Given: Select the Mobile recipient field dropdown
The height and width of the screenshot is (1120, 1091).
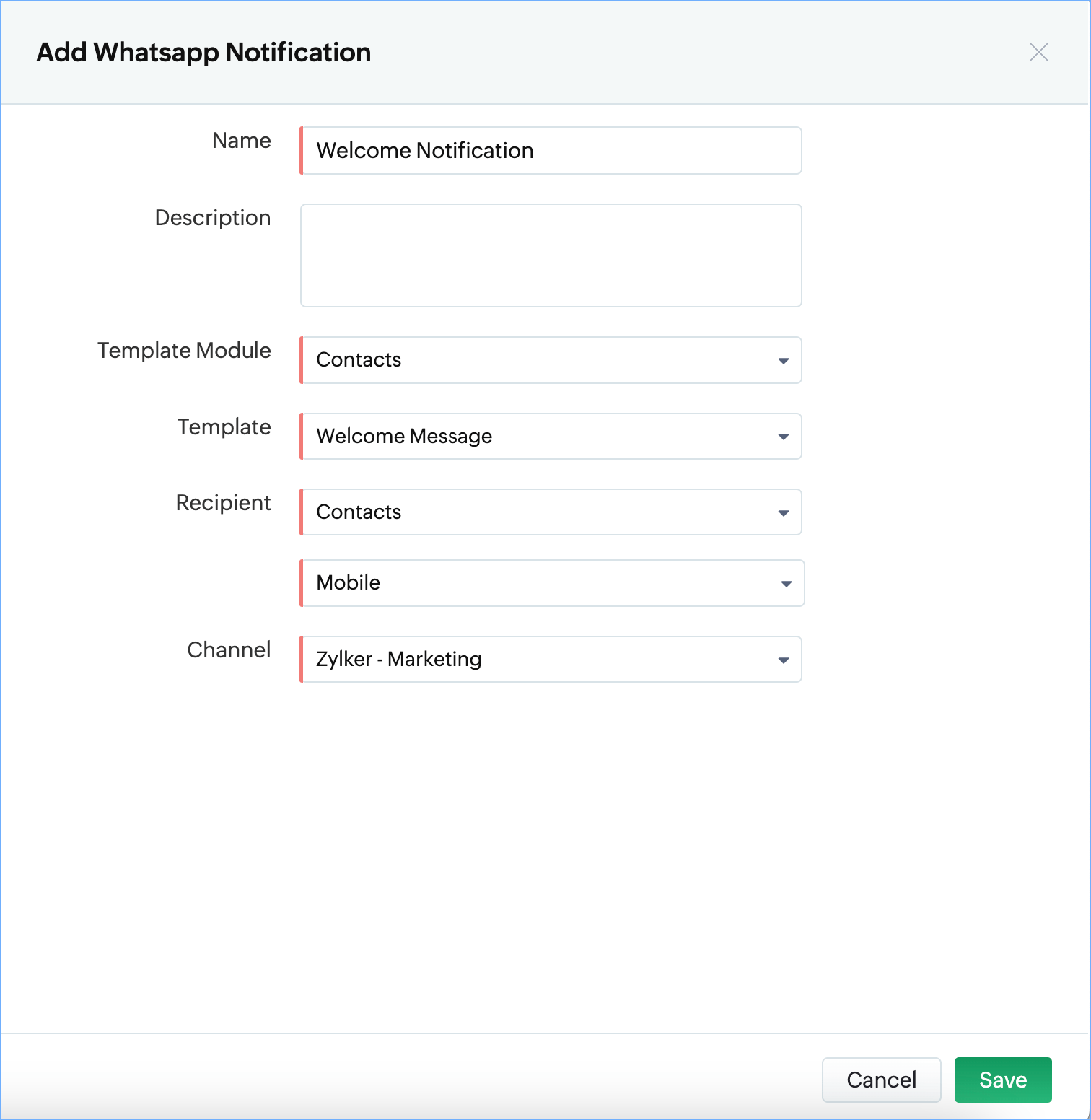Looking at the screenshot, I should click(541, 583).
